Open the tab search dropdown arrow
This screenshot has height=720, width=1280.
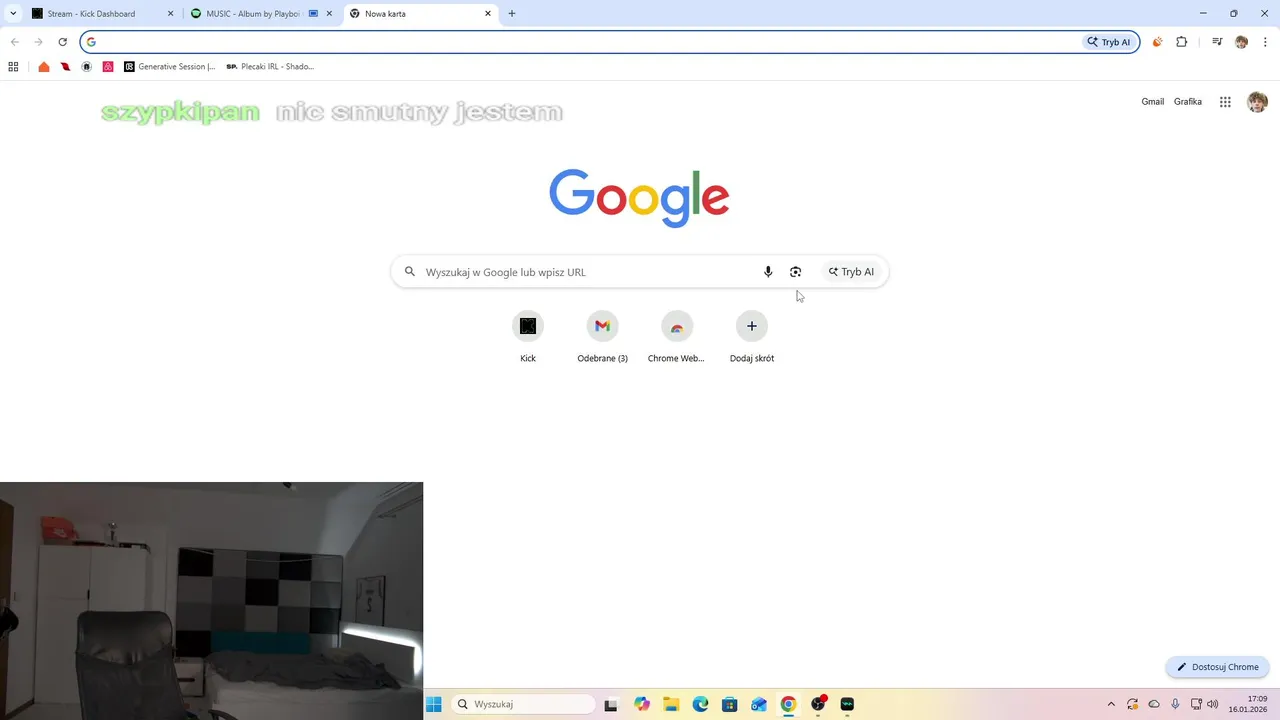click(13, 14)
